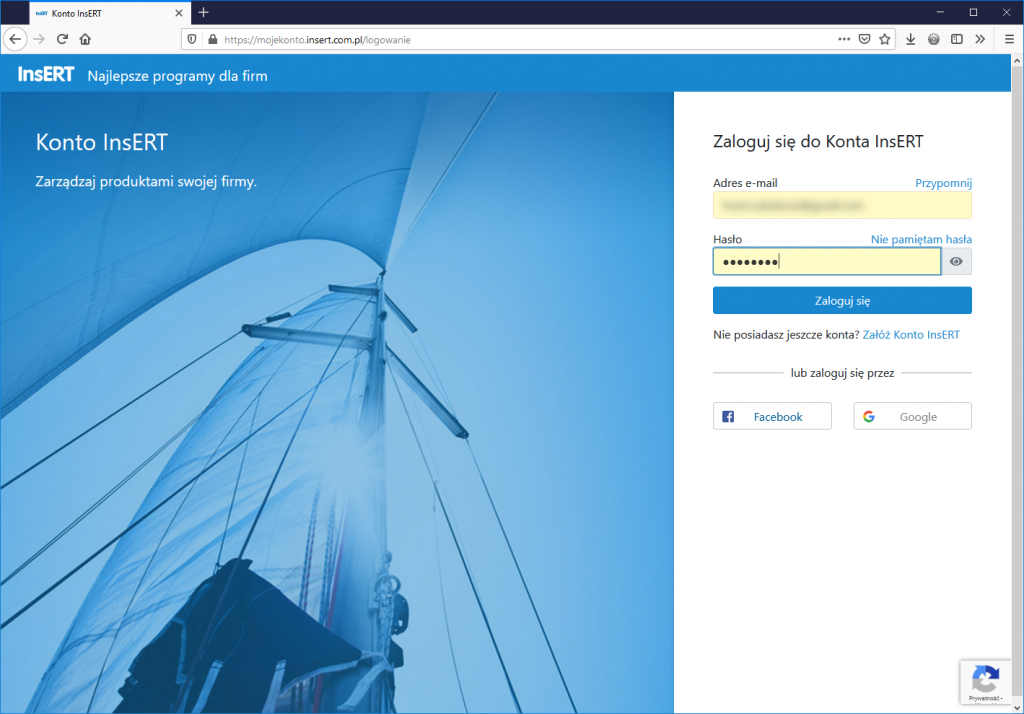The width and height of the screenshot is (1024, 714).
Task: Log in with Google button
Action: [912, 416]
